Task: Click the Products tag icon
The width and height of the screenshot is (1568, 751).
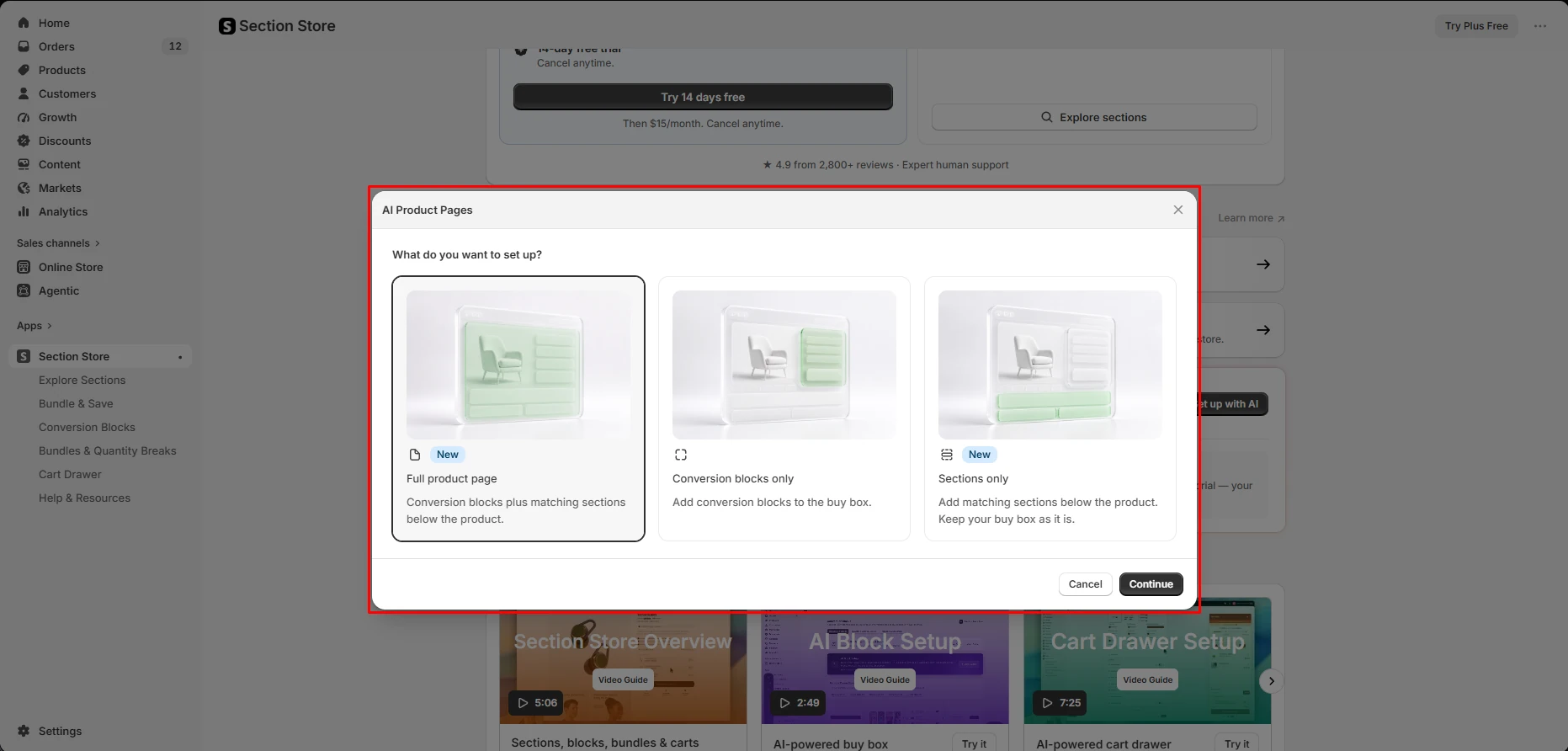Action: tap(24, 70)
